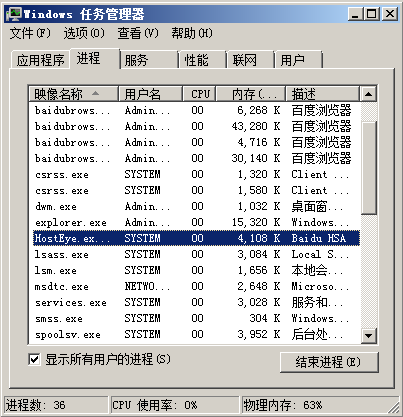403x417 pixels.
Task: Open the 文件(F) menu
Action: pos(30,33)
